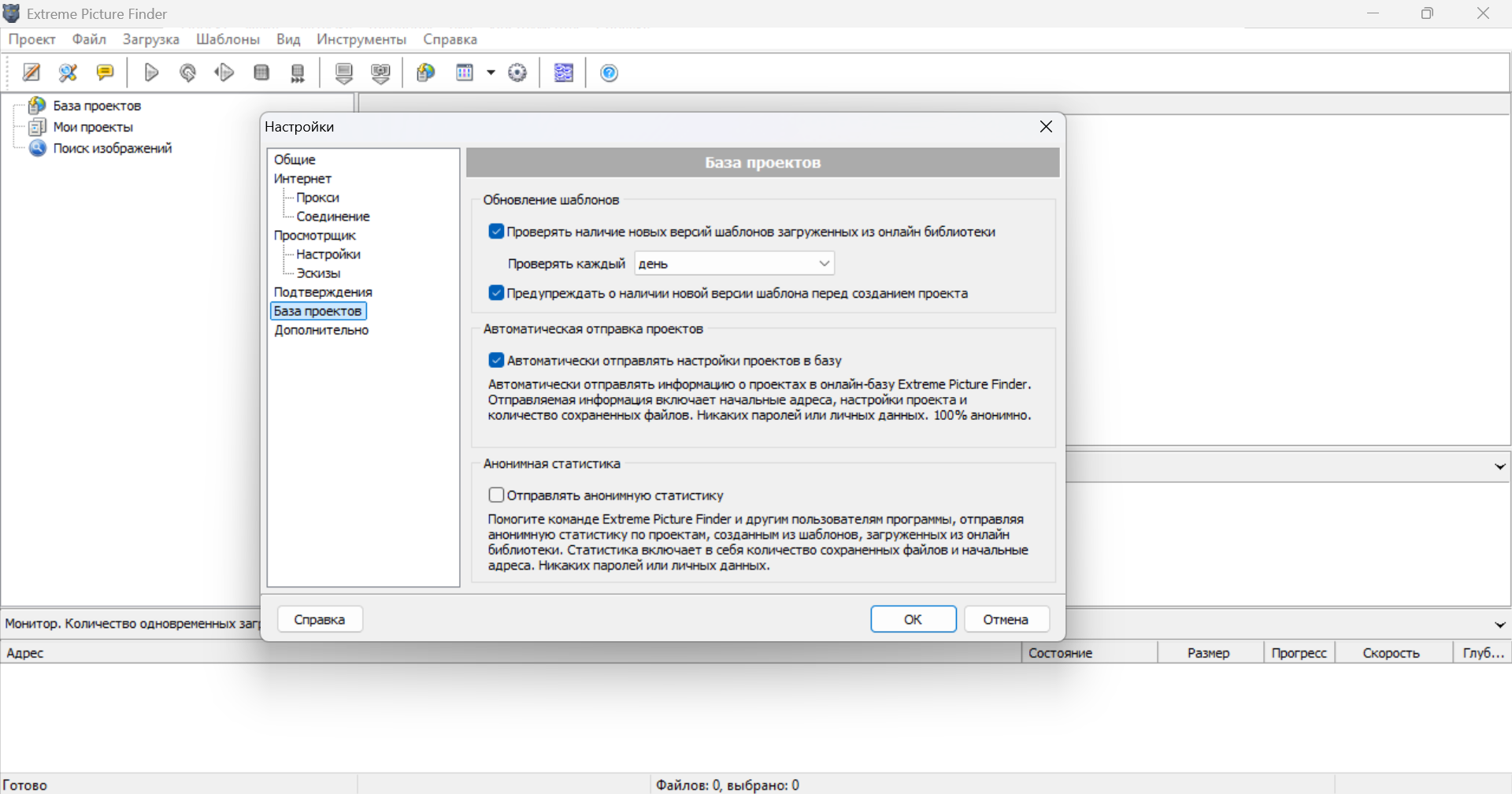Click the play-with-left-arrow toolbar icon
Screen dimensions: 1512x794
point(224,72)
